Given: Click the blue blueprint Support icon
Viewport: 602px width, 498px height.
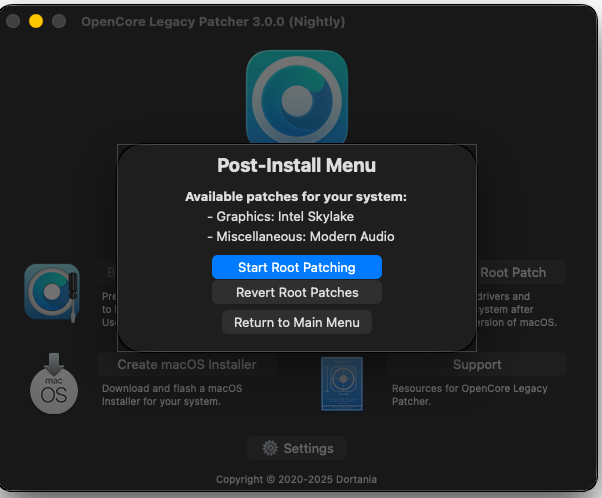Looking at the screenshot, I should pyautogui.click(x=342, y=384).
